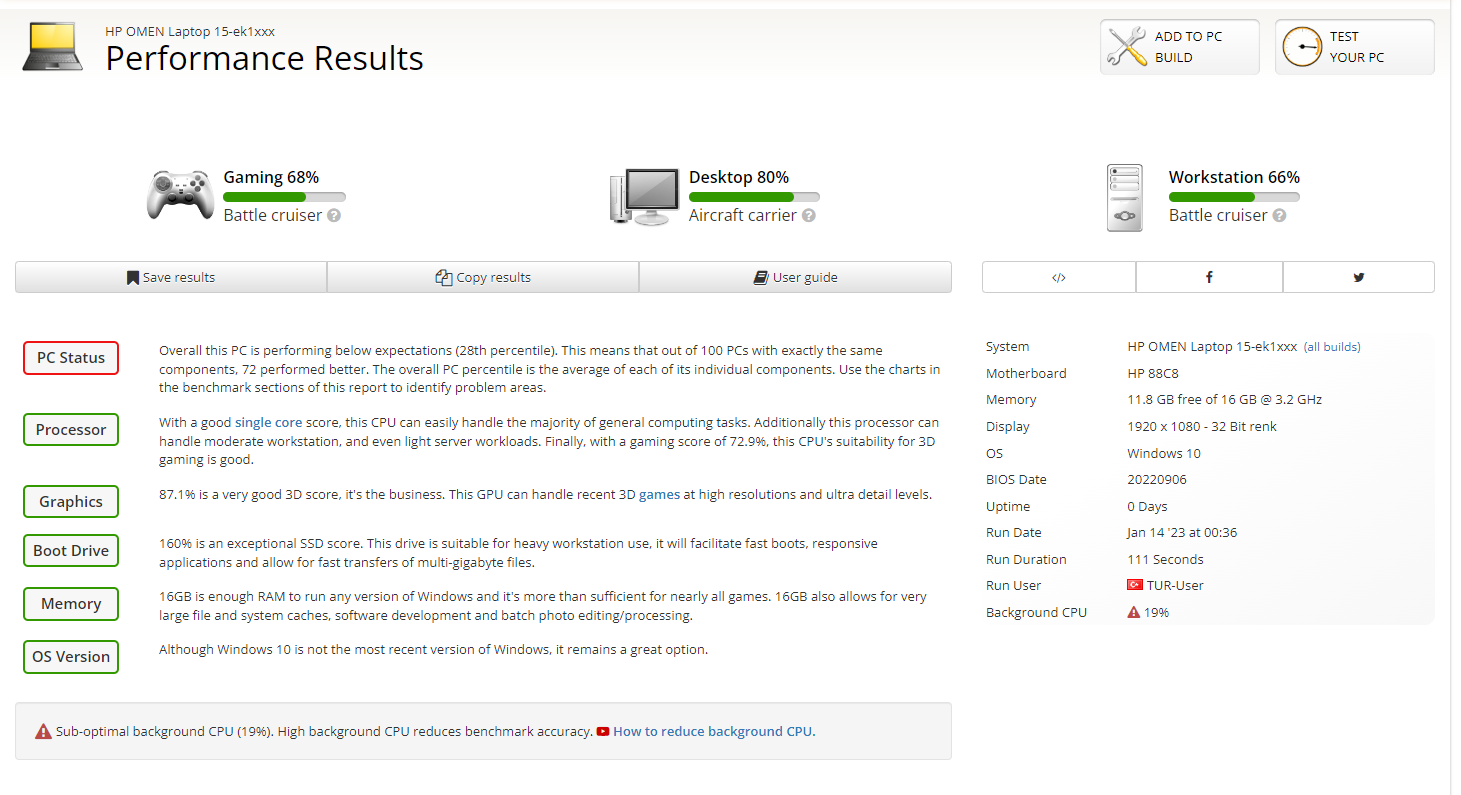
Task: Open the User guide
Action: 795,277
